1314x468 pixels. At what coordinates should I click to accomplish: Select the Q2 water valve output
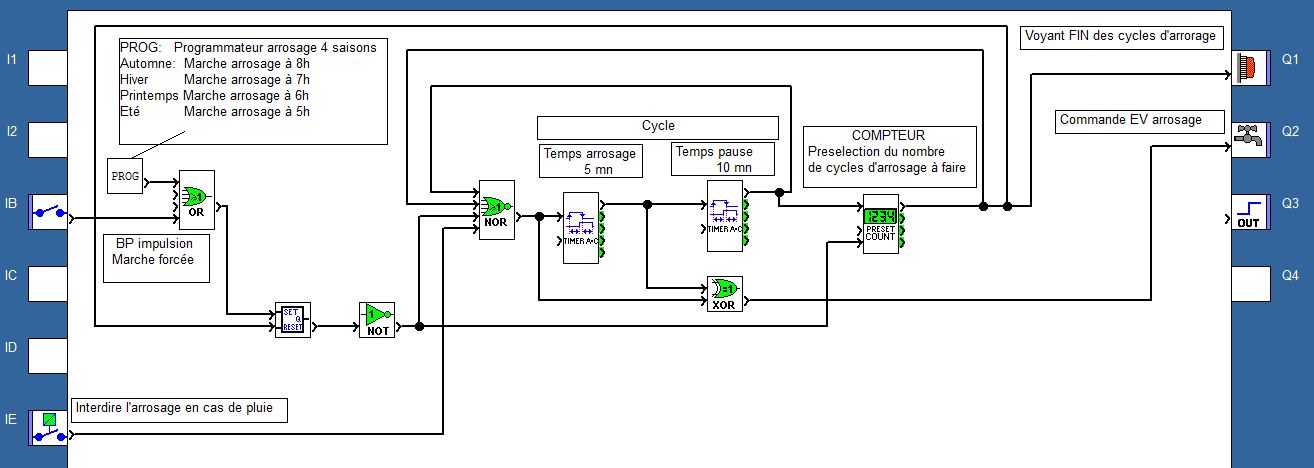(1250, 139)
